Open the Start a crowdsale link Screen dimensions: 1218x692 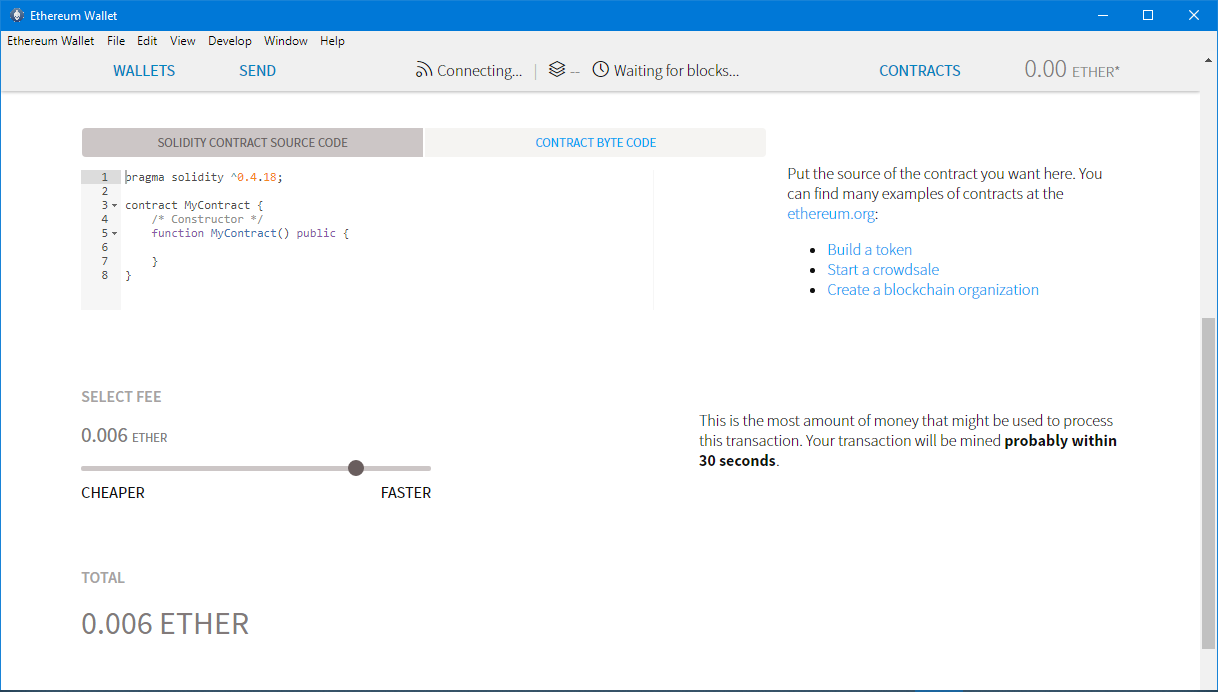coord(883,270)
